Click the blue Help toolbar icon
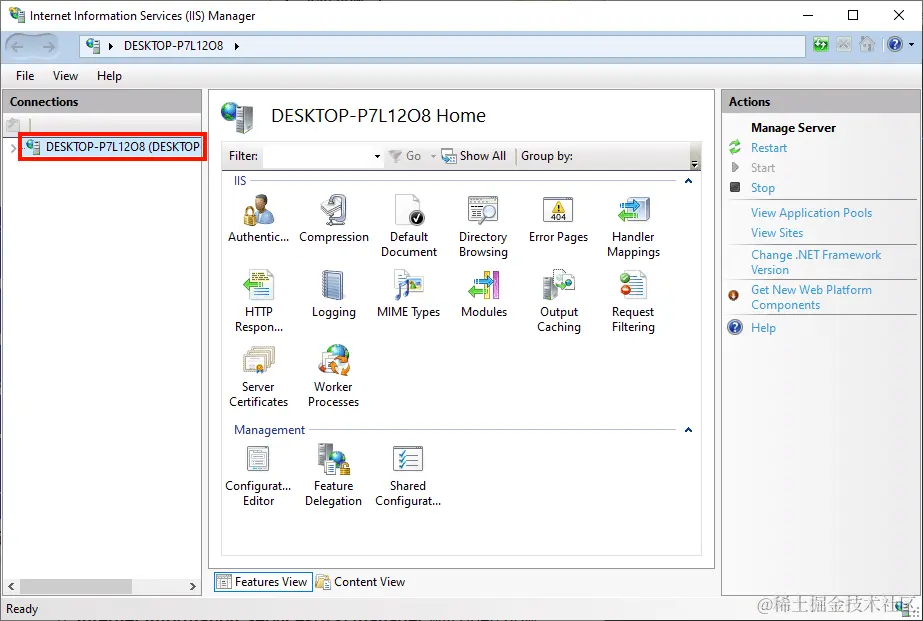This screenshot has height=621, width=923. [895, 45]
